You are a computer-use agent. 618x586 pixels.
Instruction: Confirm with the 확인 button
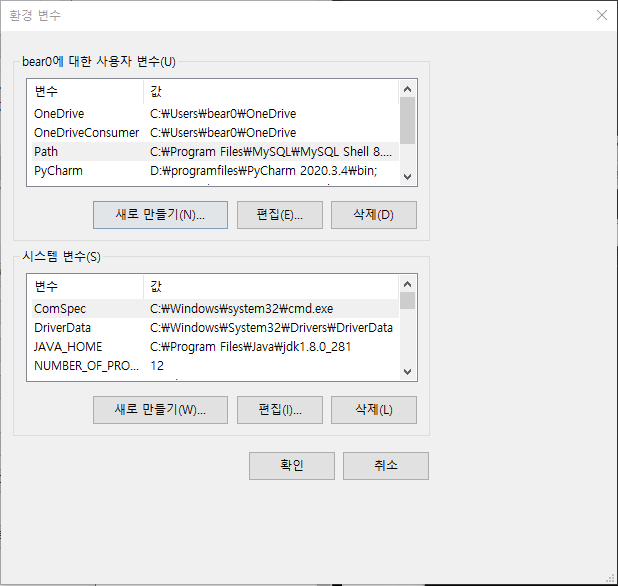(292, 466)
